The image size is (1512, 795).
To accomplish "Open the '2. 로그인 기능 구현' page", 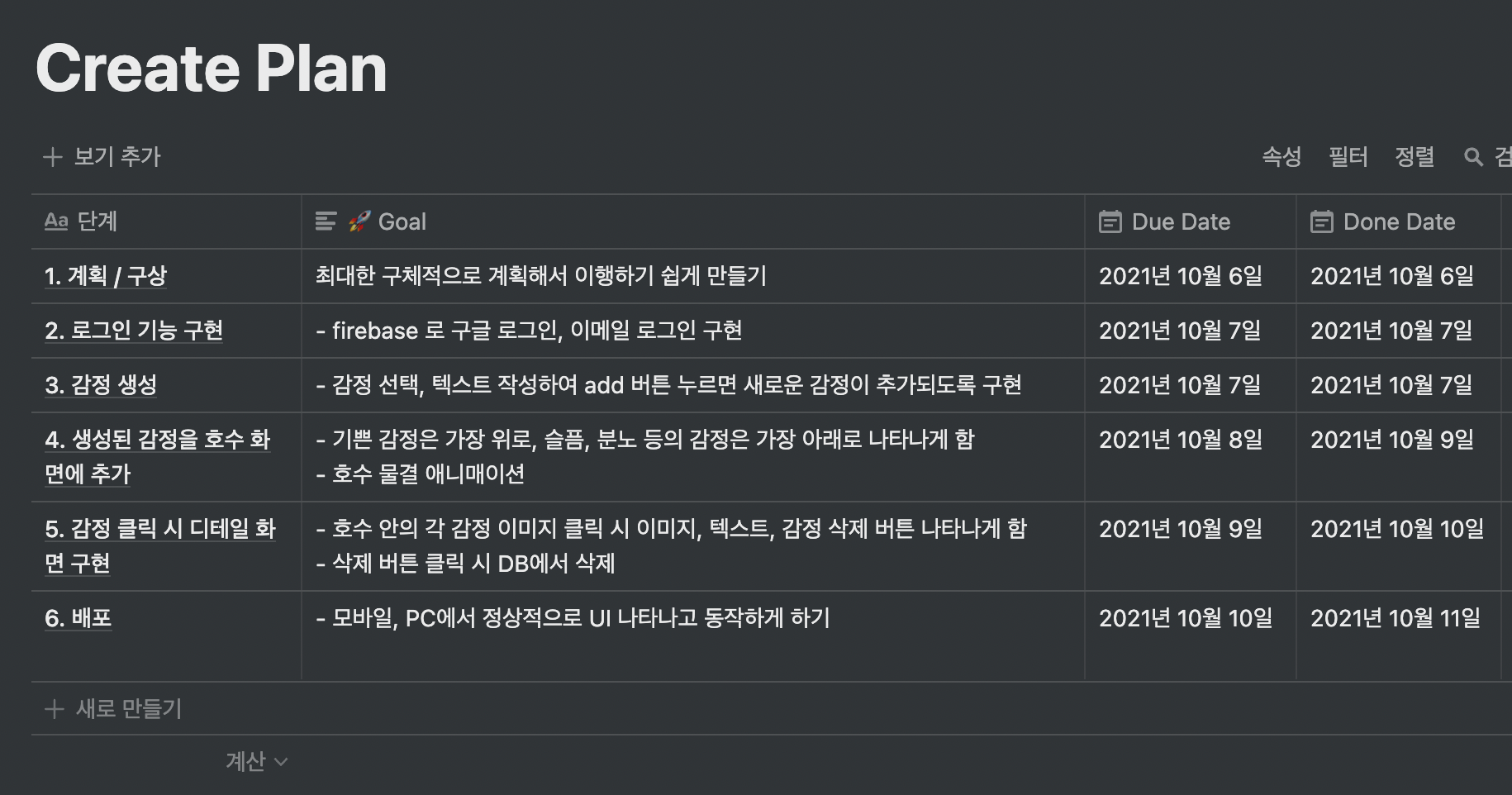I will (134, 331).
